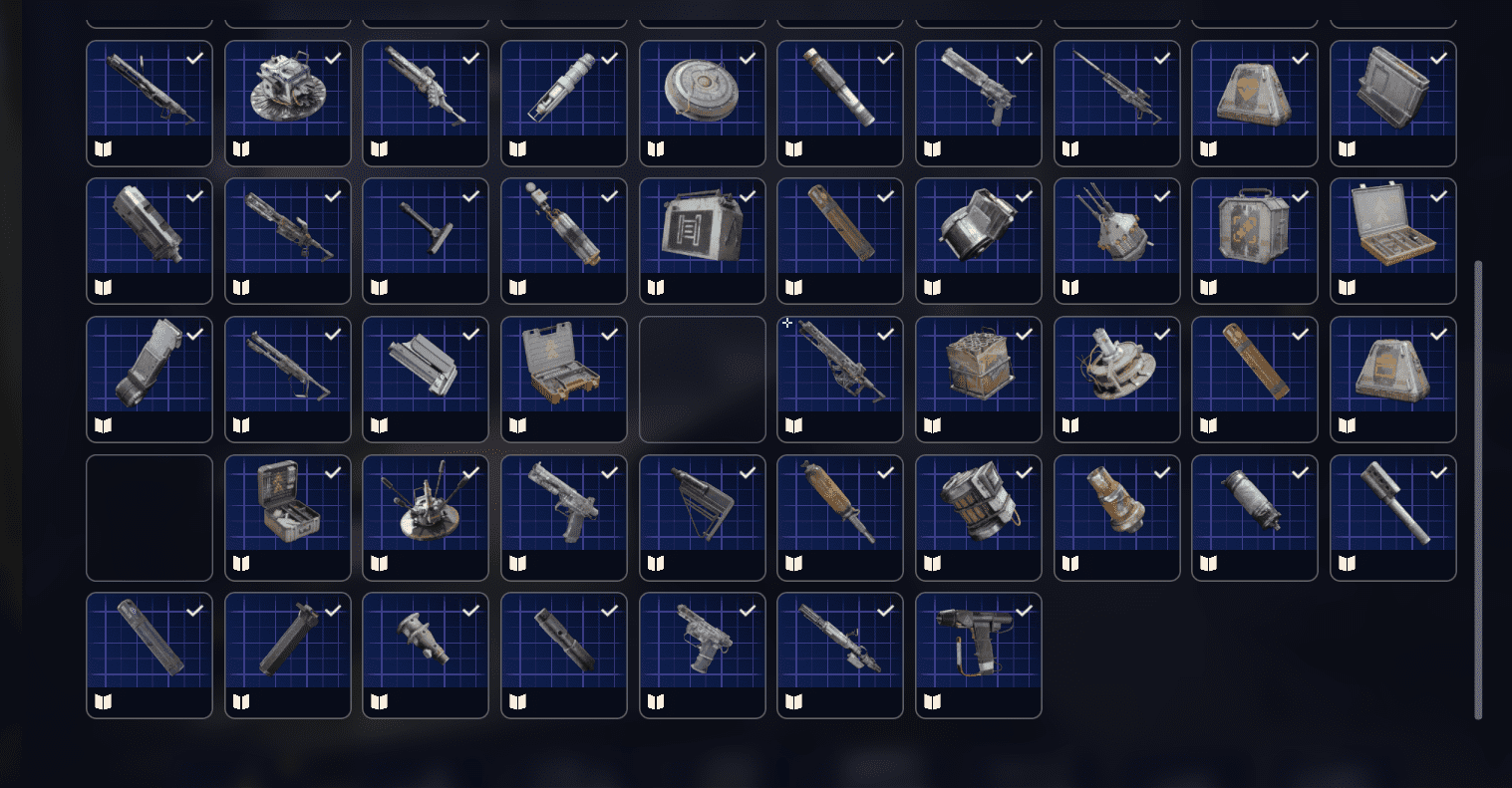Toggle the checkmark on the small gray grenade tile

(x=1301, y=473)
